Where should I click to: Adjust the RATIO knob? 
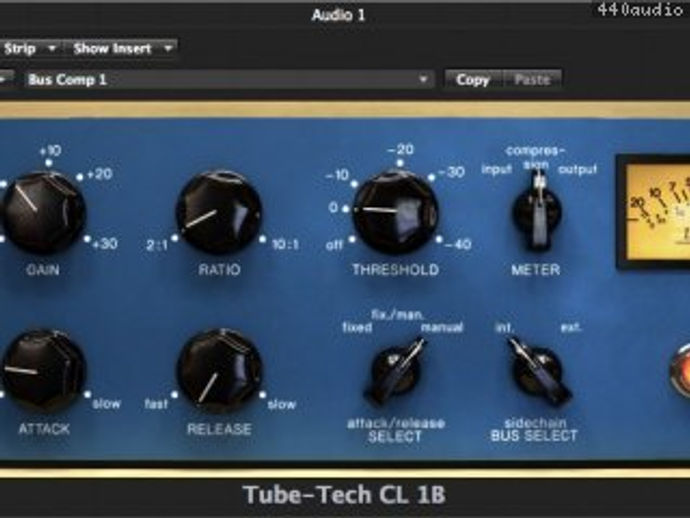click(219, 213)
